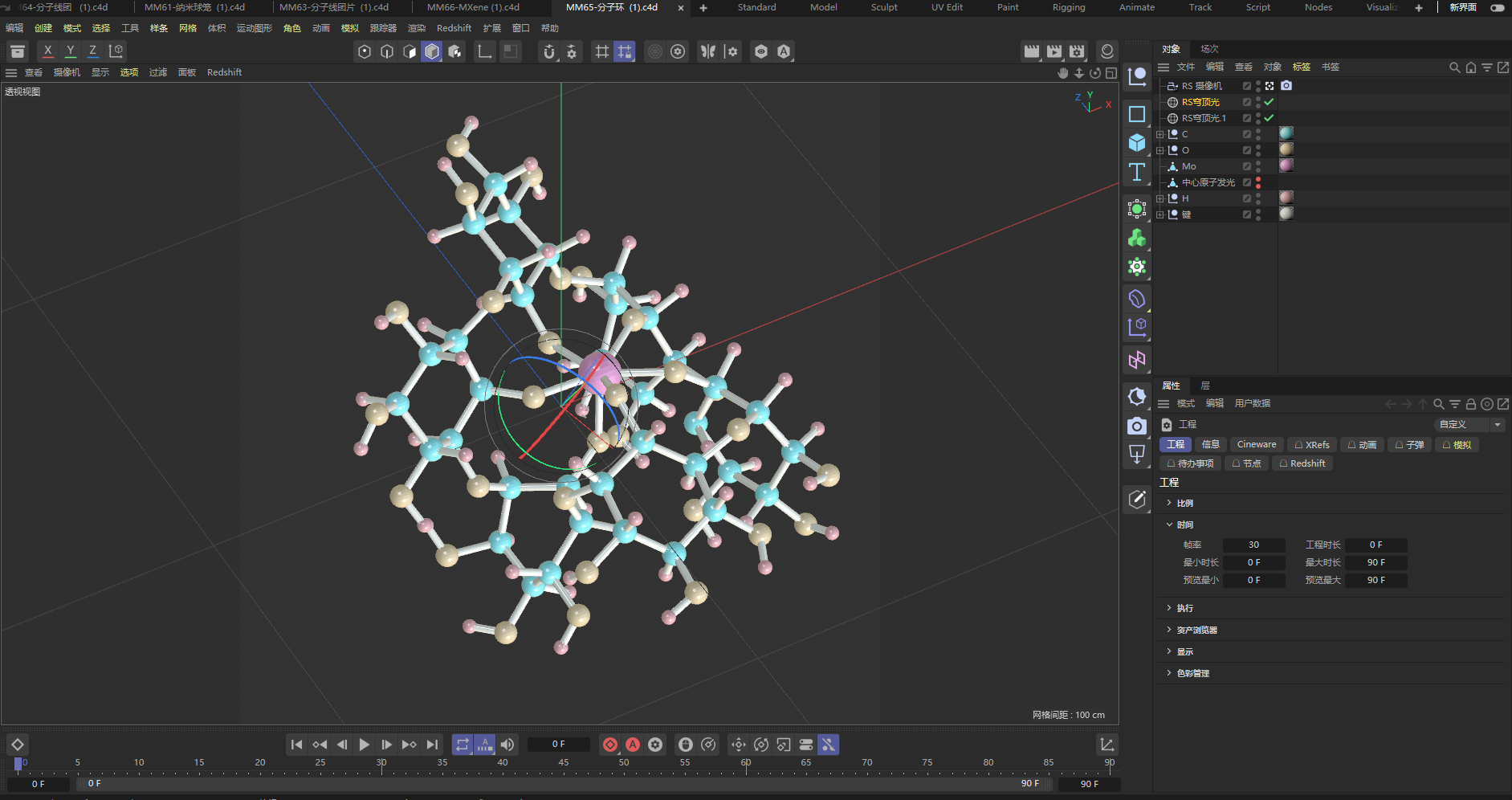
Task: Toggle the RS穹顶光 green enable checkmark
Action: click(1269, 102)
